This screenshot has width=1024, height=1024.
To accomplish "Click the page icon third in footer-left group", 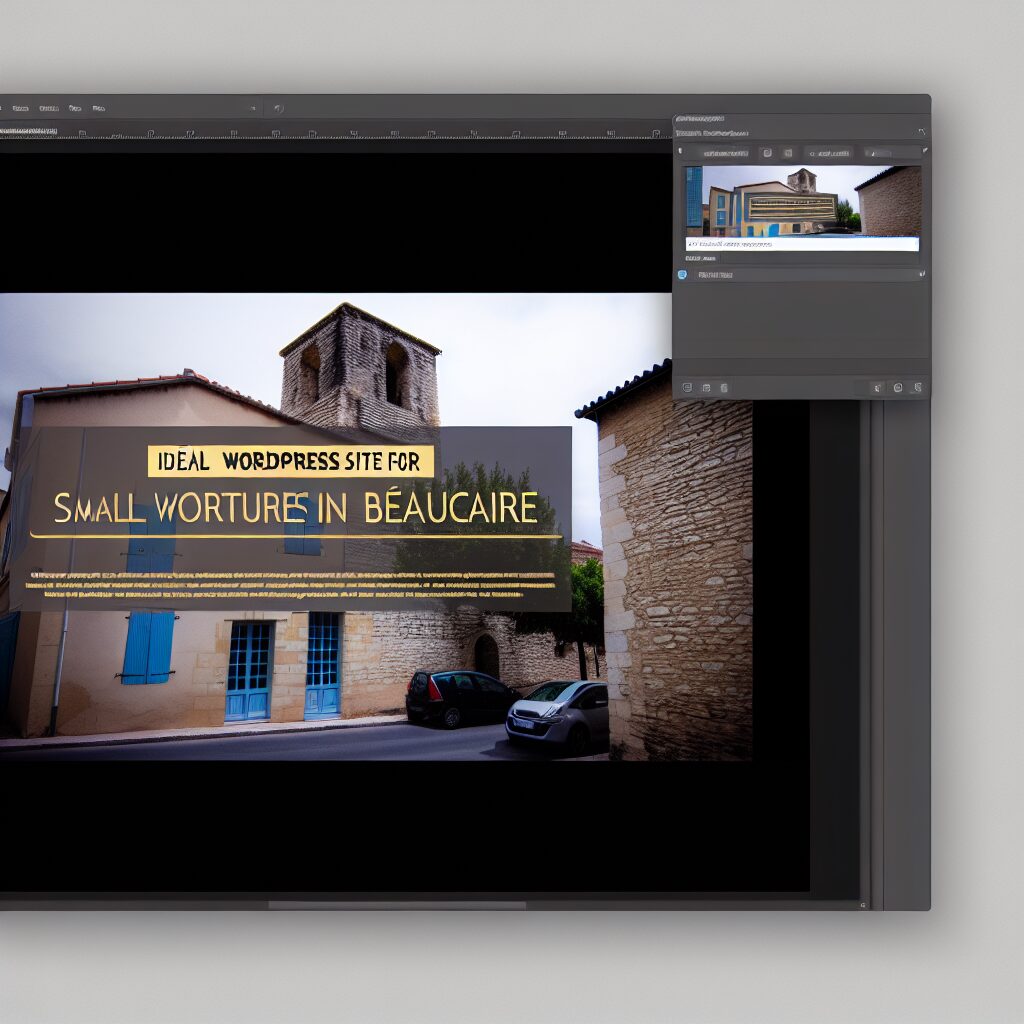I will pyautogui.click(x=724, y=388).
